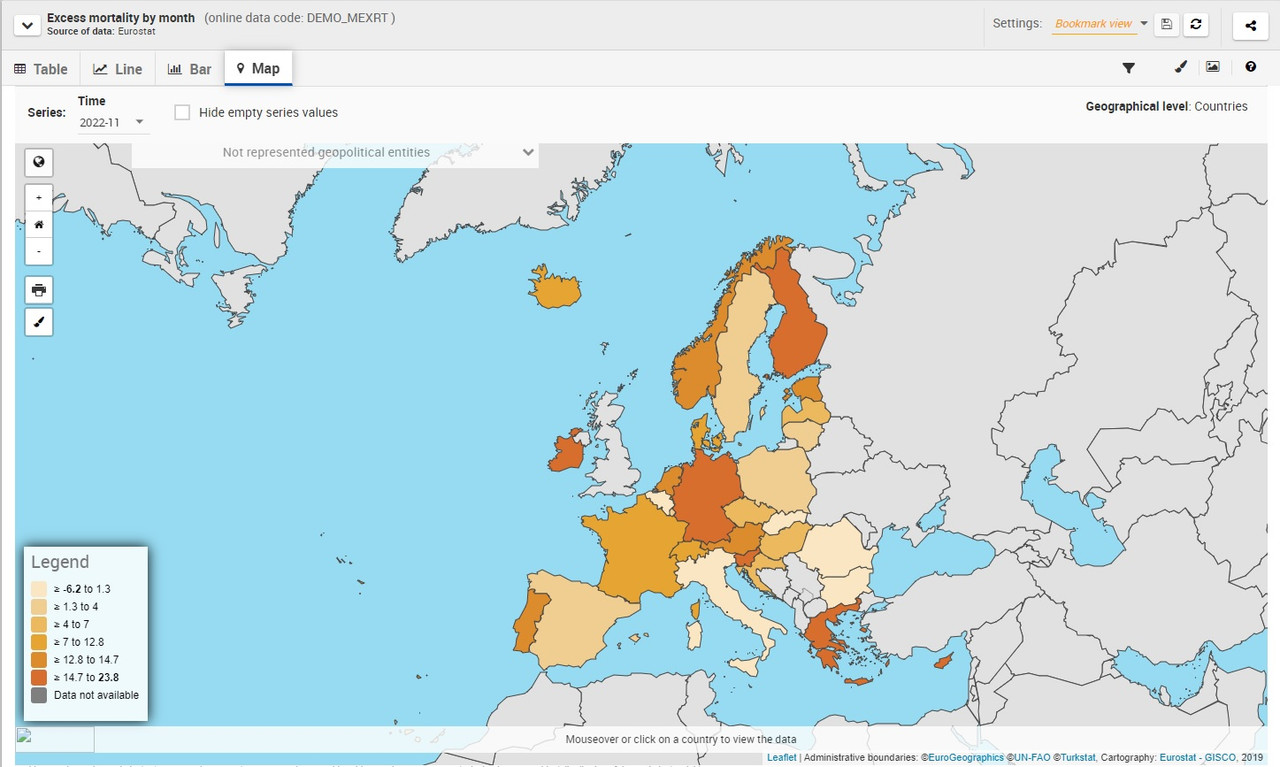The width and height of the screenshot is (1280, 767).
Task: Open the Bookmark view settings dropdown
Action: [x=1101, y=24]
